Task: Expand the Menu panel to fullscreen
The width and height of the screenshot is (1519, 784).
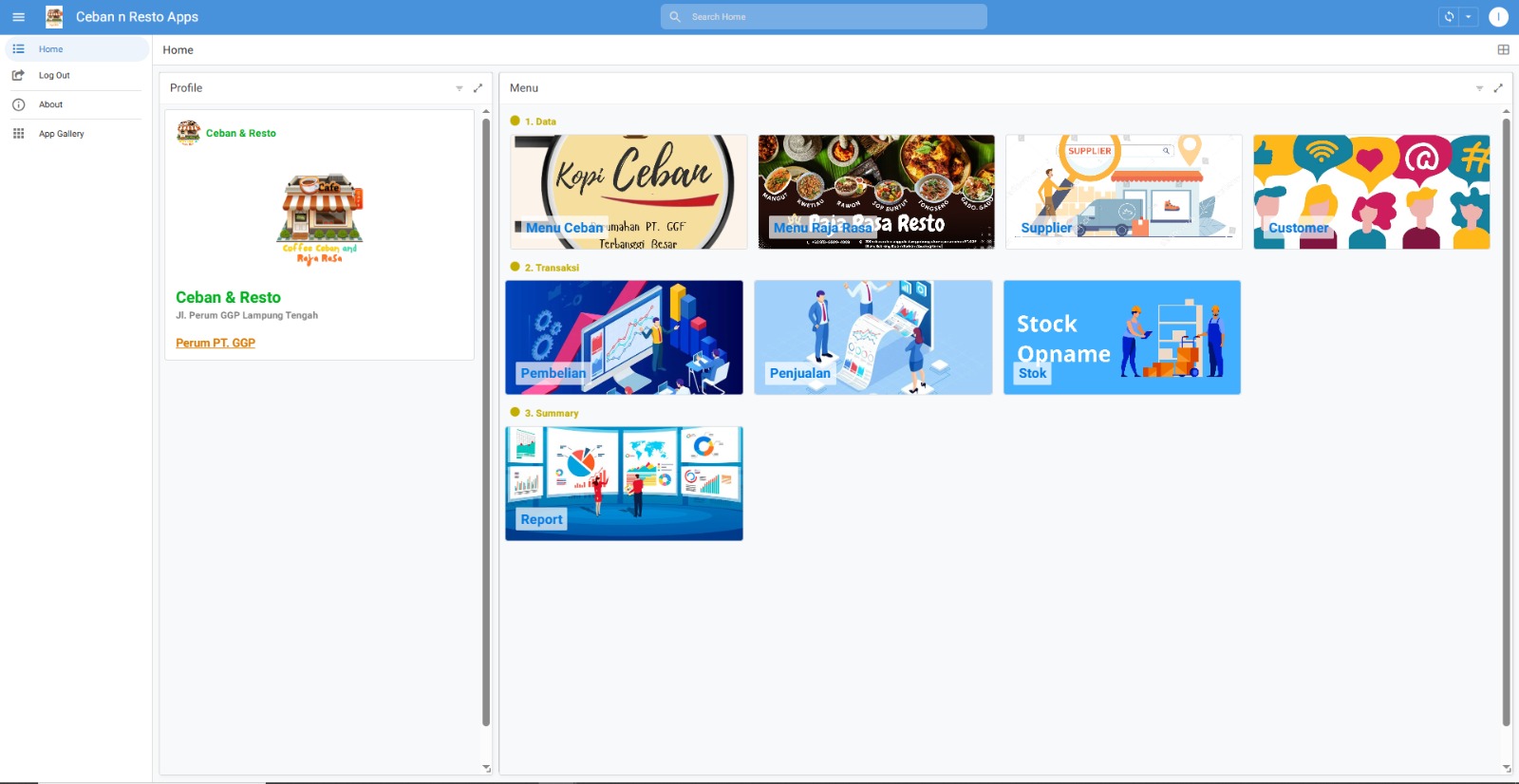Action: click(x=1498, y=88)
